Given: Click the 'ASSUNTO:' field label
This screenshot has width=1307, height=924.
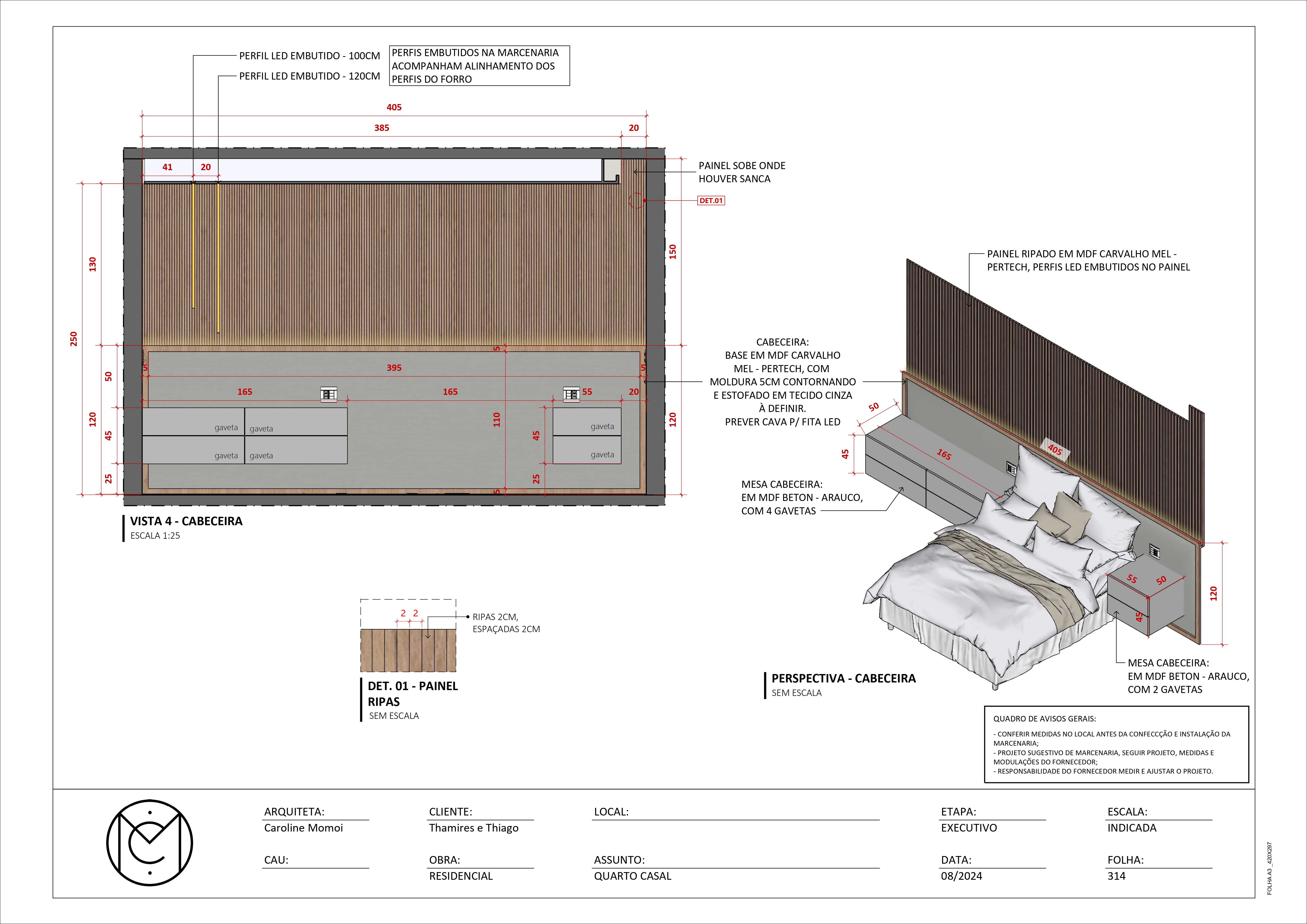Looking at the screenshot, I should click(619, 860).
